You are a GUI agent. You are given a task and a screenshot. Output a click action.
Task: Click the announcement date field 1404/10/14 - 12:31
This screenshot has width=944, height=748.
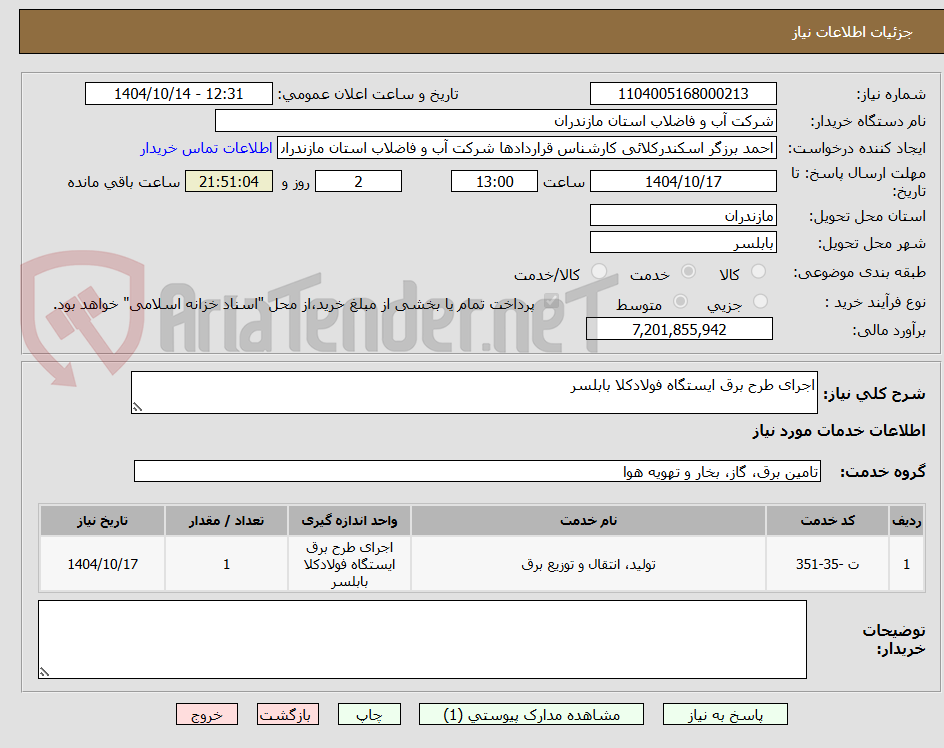[179, 94]
